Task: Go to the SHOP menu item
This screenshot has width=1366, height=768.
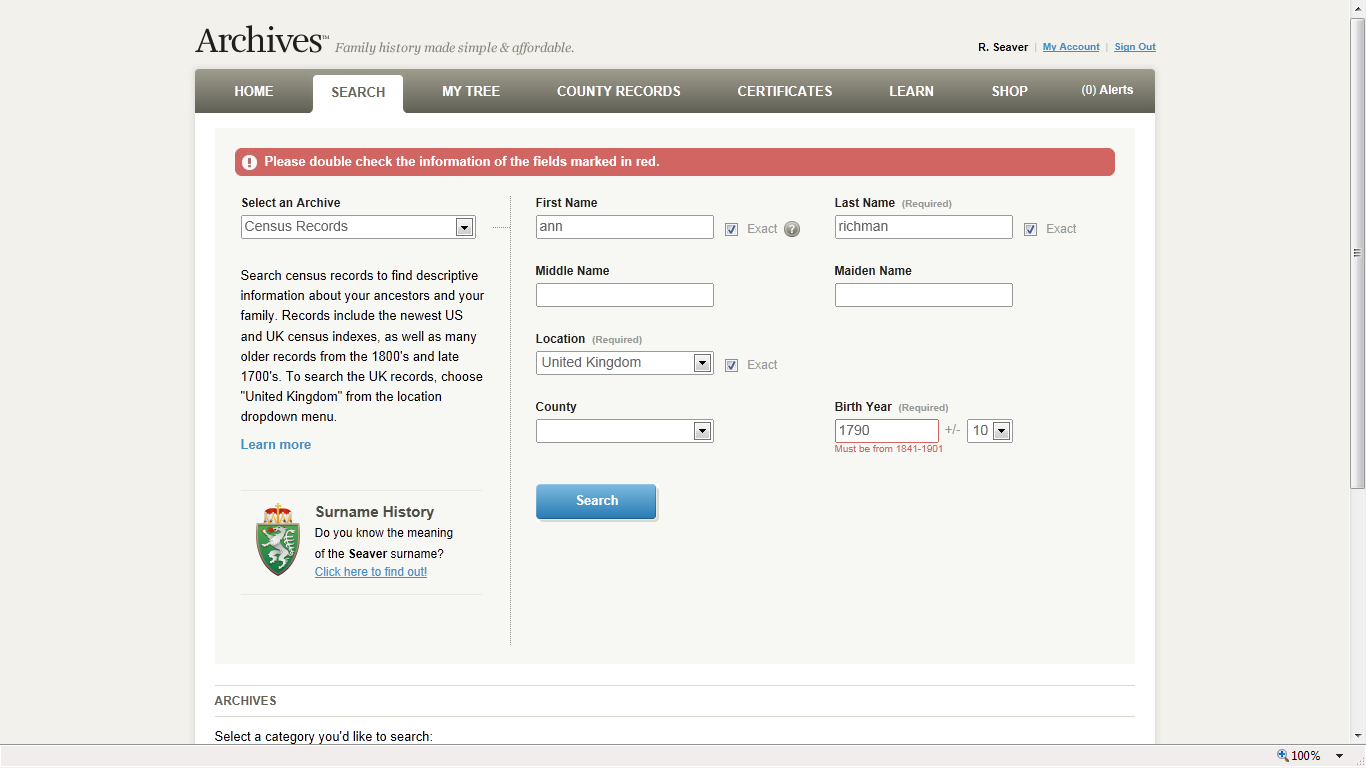Action: 1009,91
